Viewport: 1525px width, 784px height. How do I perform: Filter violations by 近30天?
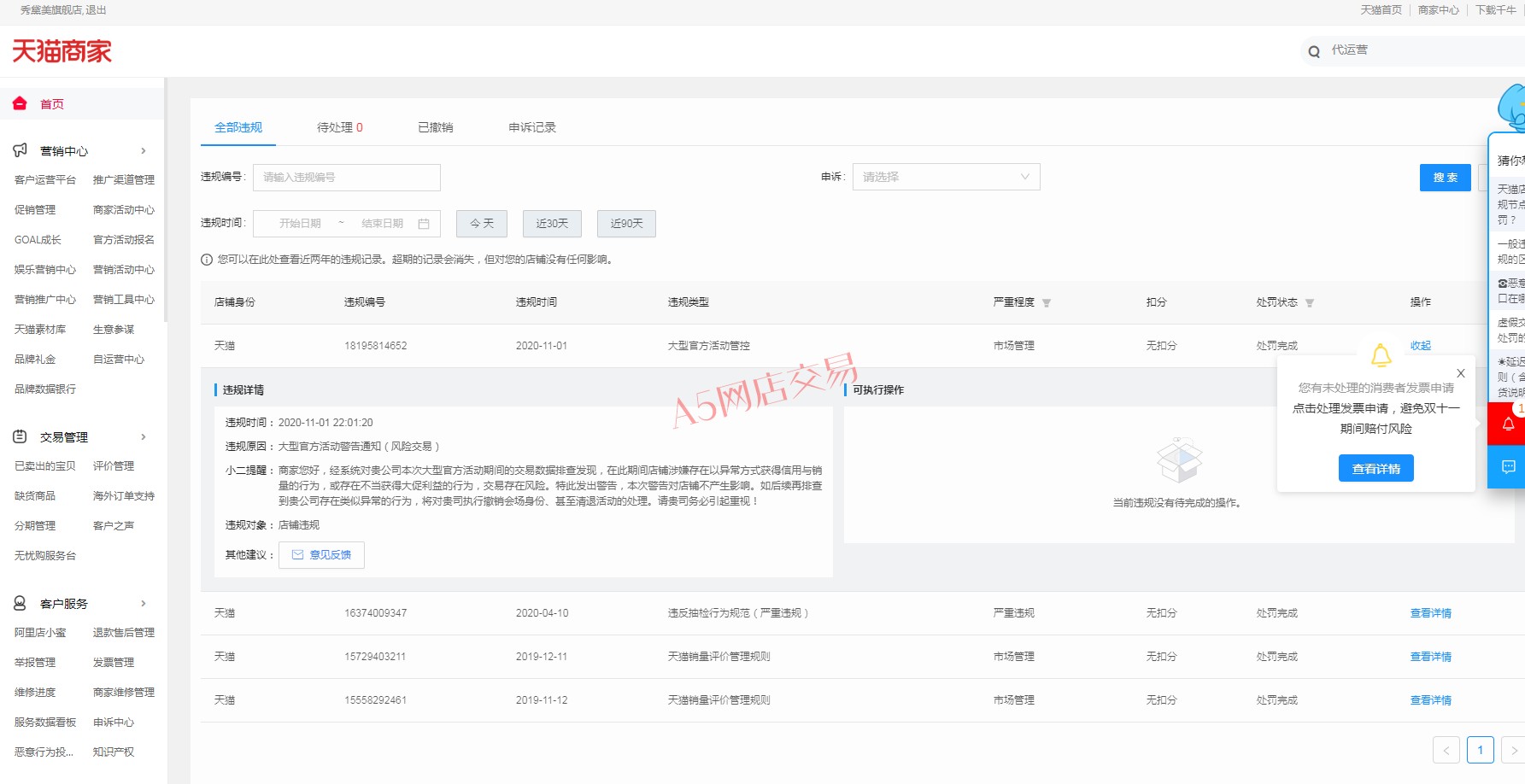[552, 223]
